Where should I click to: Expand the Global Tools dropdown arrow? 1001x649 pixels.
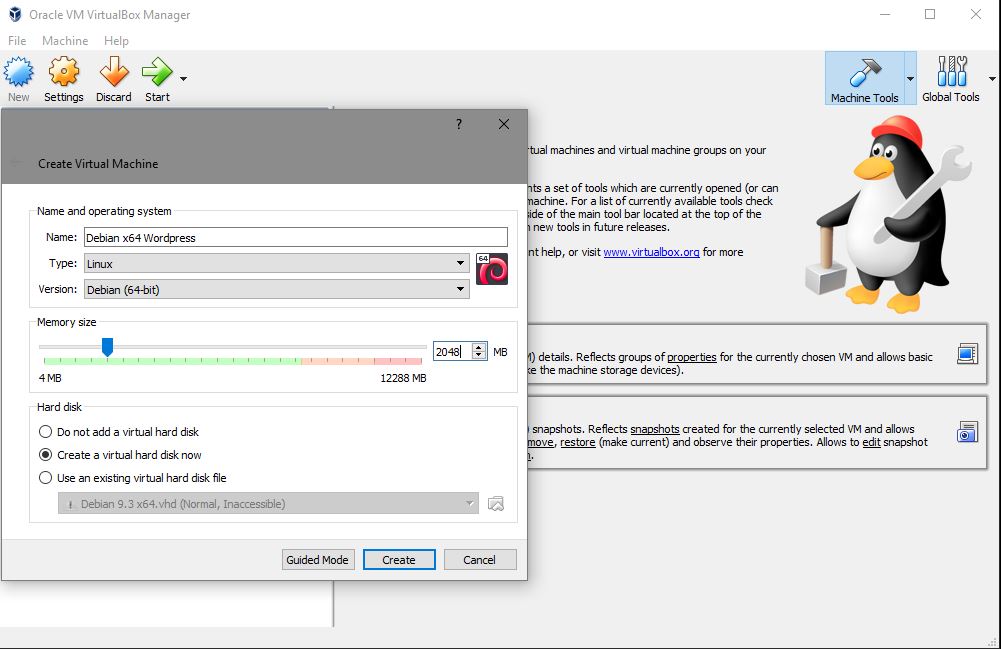pos(993,79)
